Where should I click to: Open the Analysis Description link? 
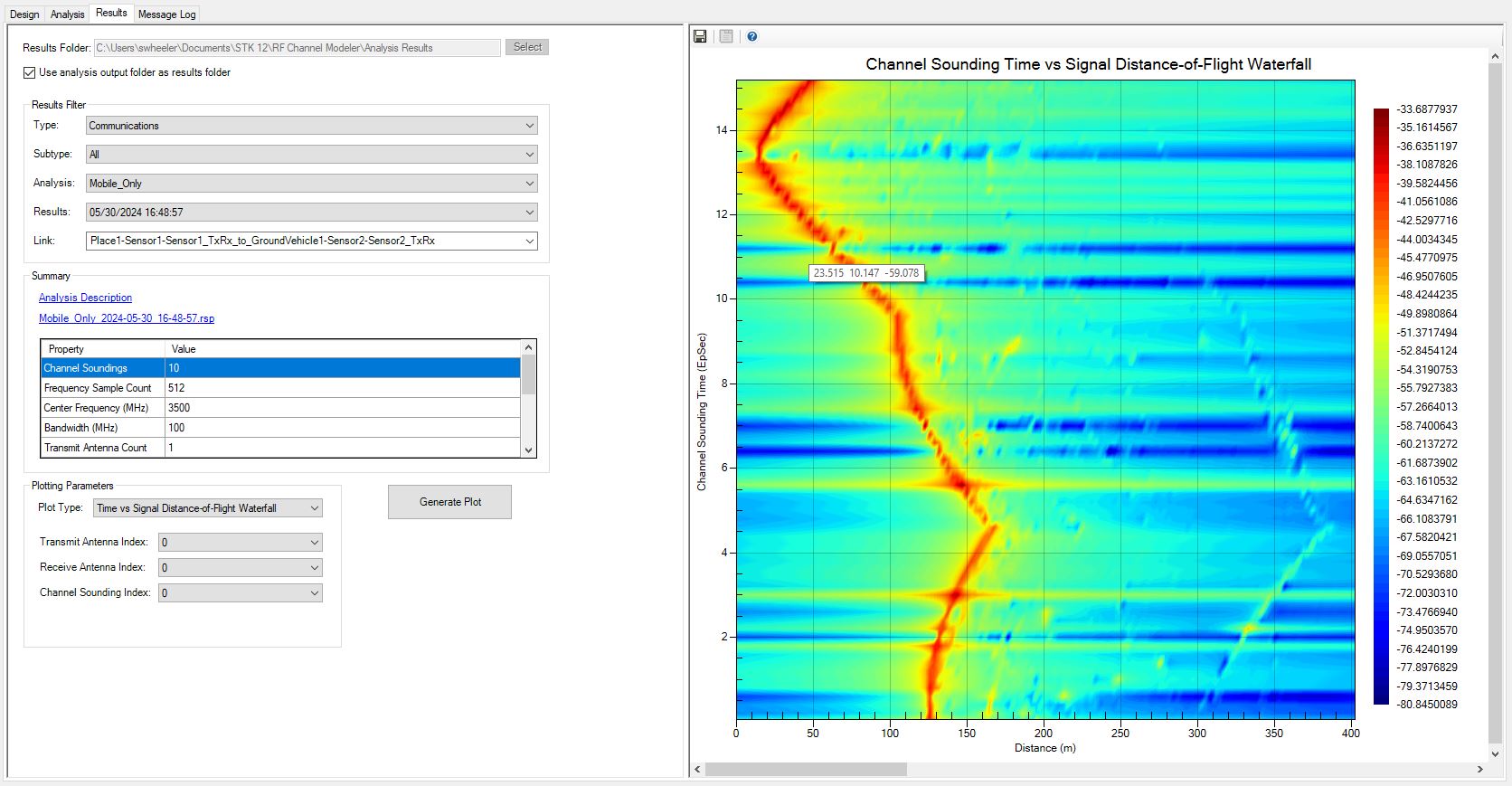(x=85, y=298)
